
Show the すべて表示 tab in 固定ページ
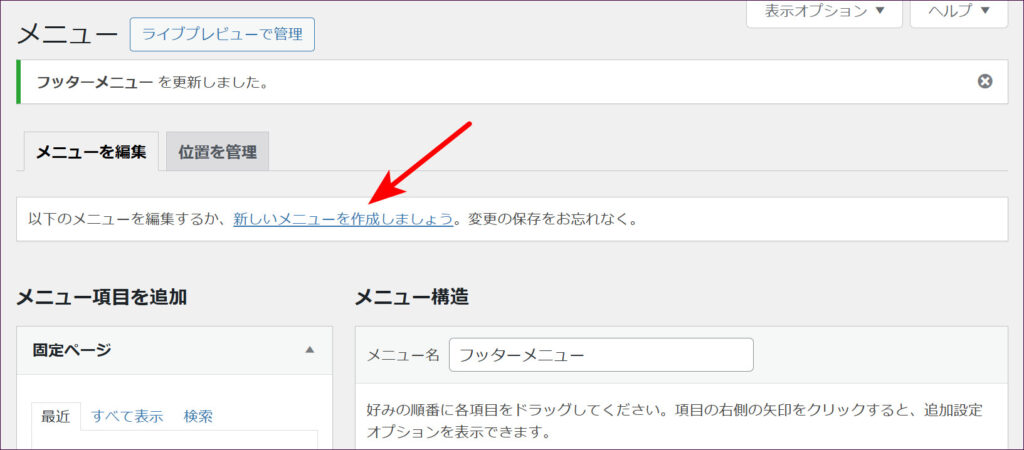127,416
